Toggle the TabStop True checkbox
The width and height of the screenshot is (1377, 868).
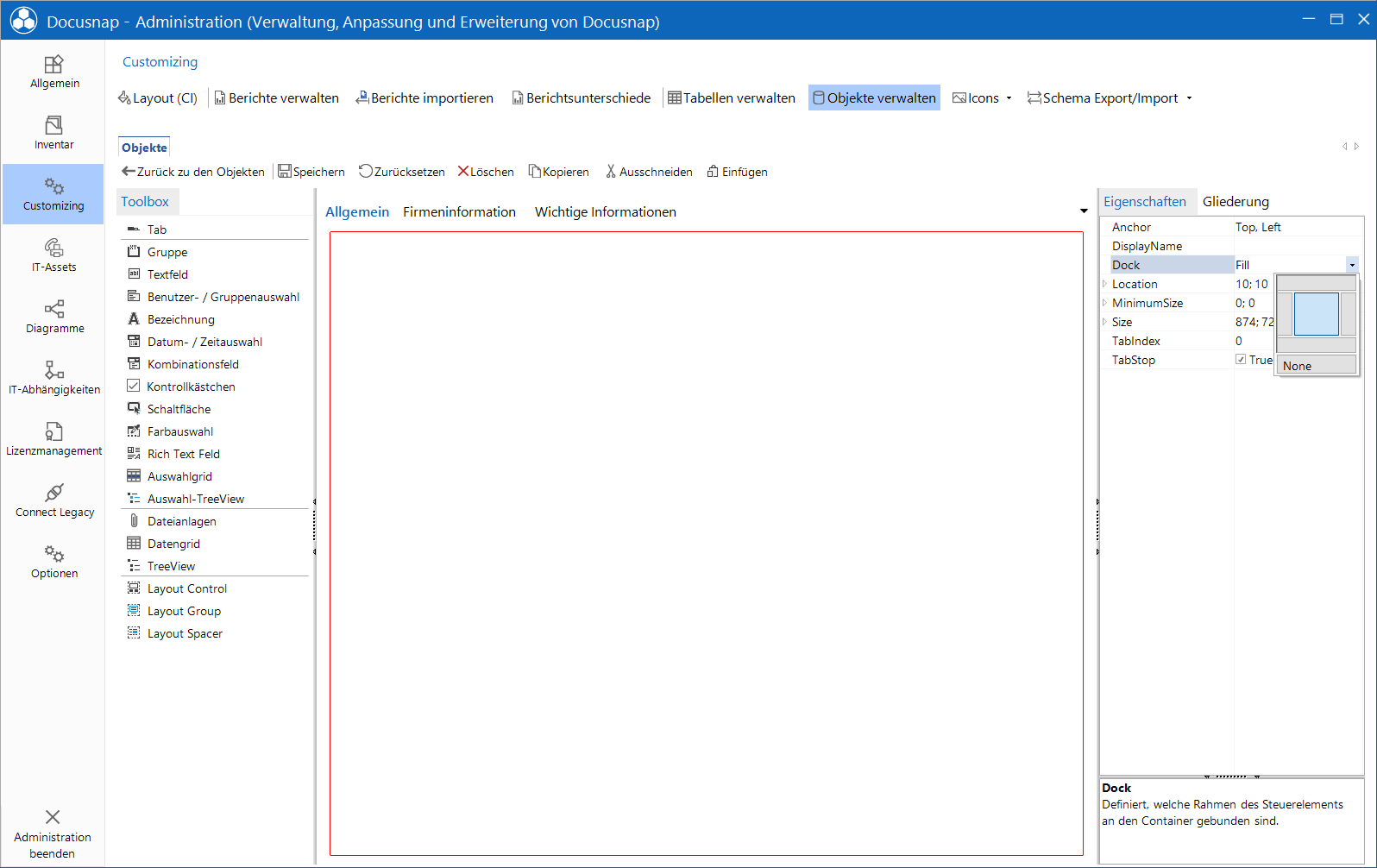click(1241, 360)
